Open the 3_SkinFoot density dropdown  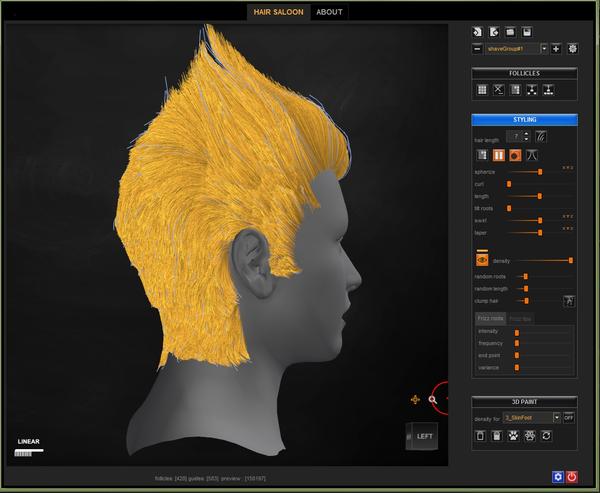[x=556, y=417]
